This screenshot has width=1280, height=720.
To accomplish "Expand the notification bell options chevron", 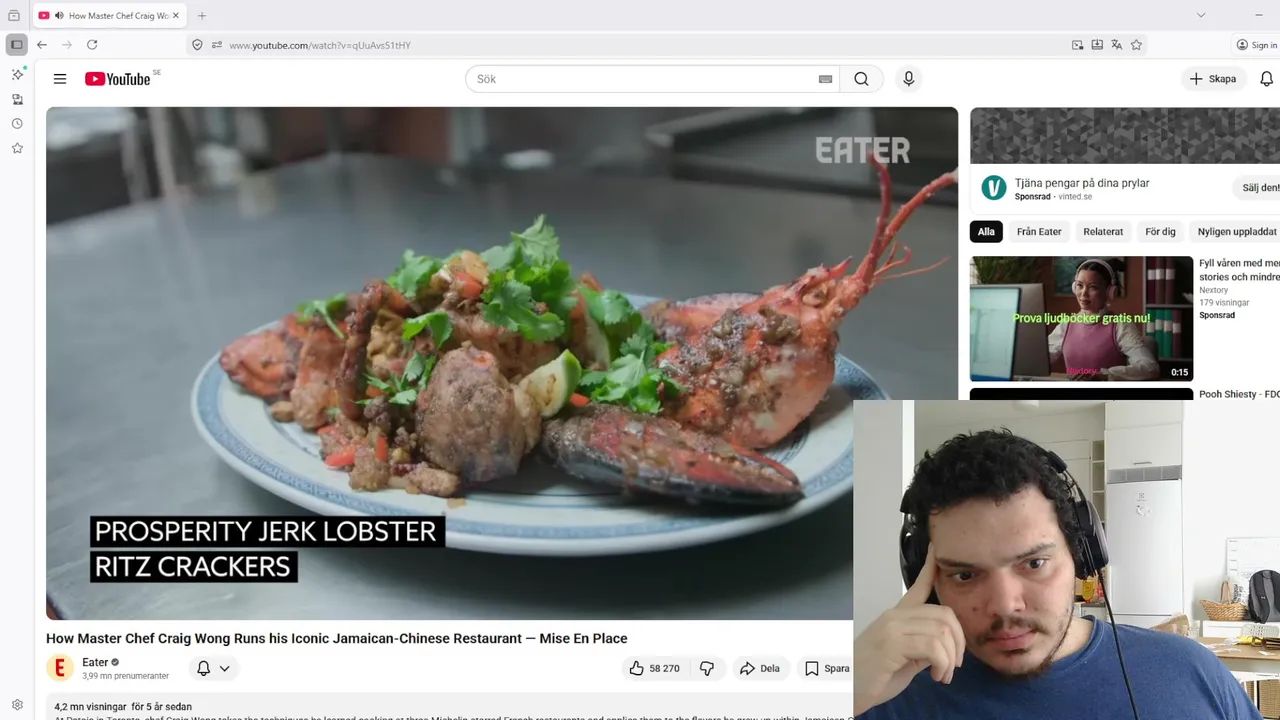I will (224, 668).
